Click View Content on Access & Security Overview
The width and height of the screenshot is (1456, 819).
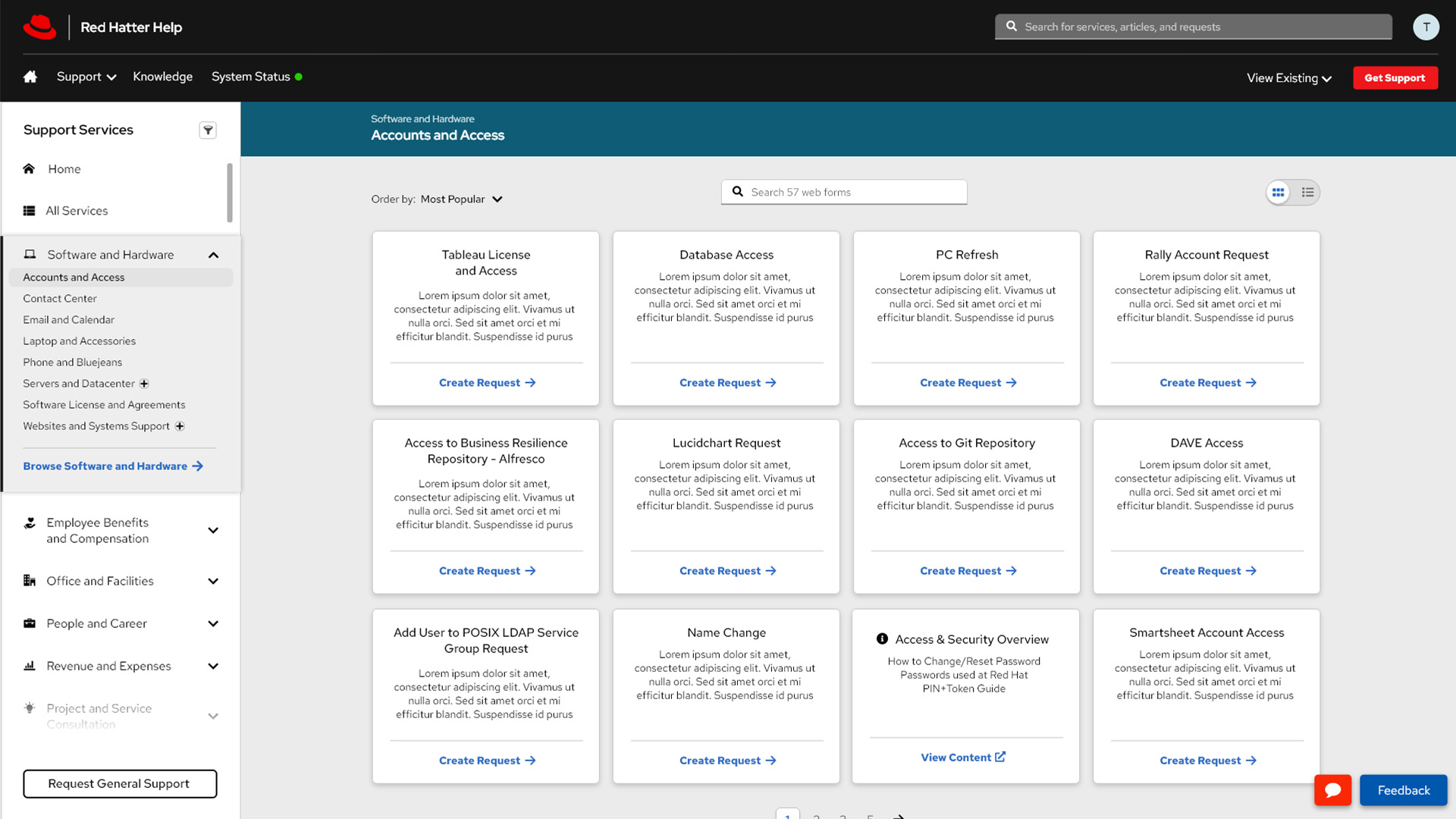(x=963, y=758)
